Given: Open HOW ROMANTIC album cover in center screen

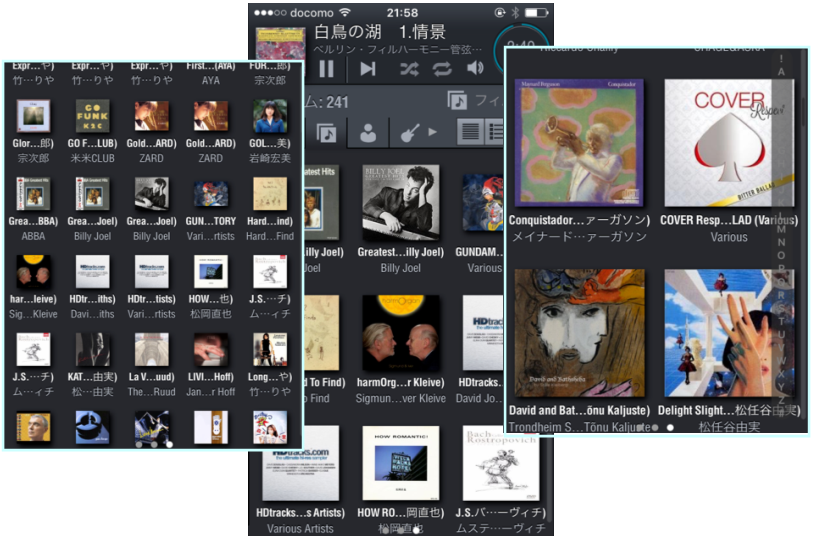Looking at the screenshot, I should click(x=401, y=462).
